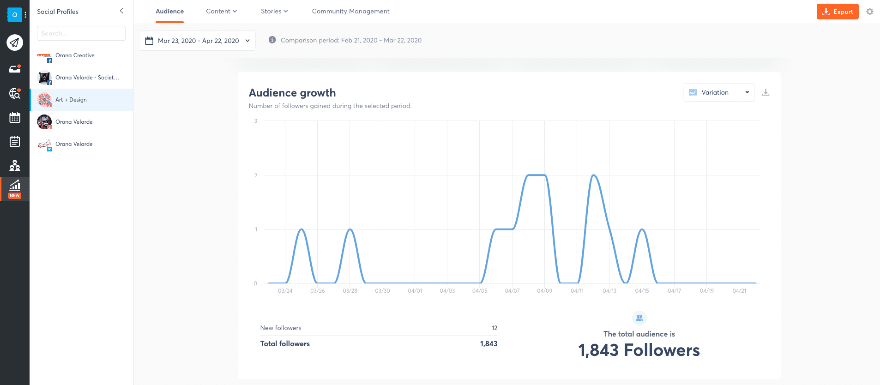Open the date range picker Mar 23 - Apr 22
The height and width of the screenshot is (385, 880).
pos(198,40)
